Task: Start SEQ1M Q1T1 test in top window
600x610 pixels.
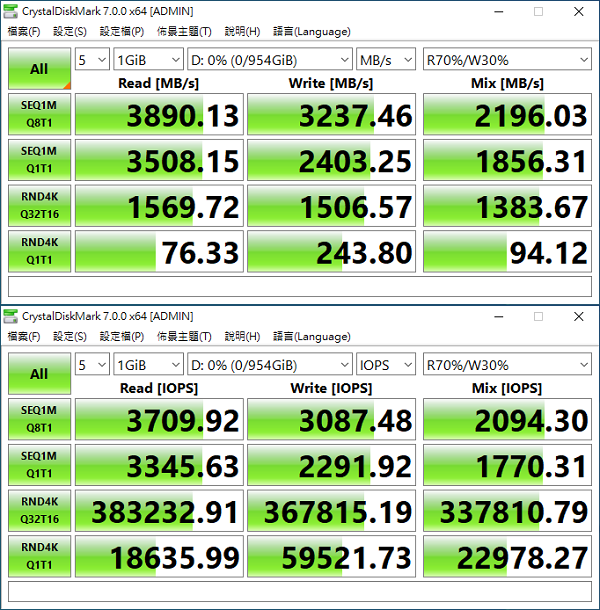Action: 39,160
